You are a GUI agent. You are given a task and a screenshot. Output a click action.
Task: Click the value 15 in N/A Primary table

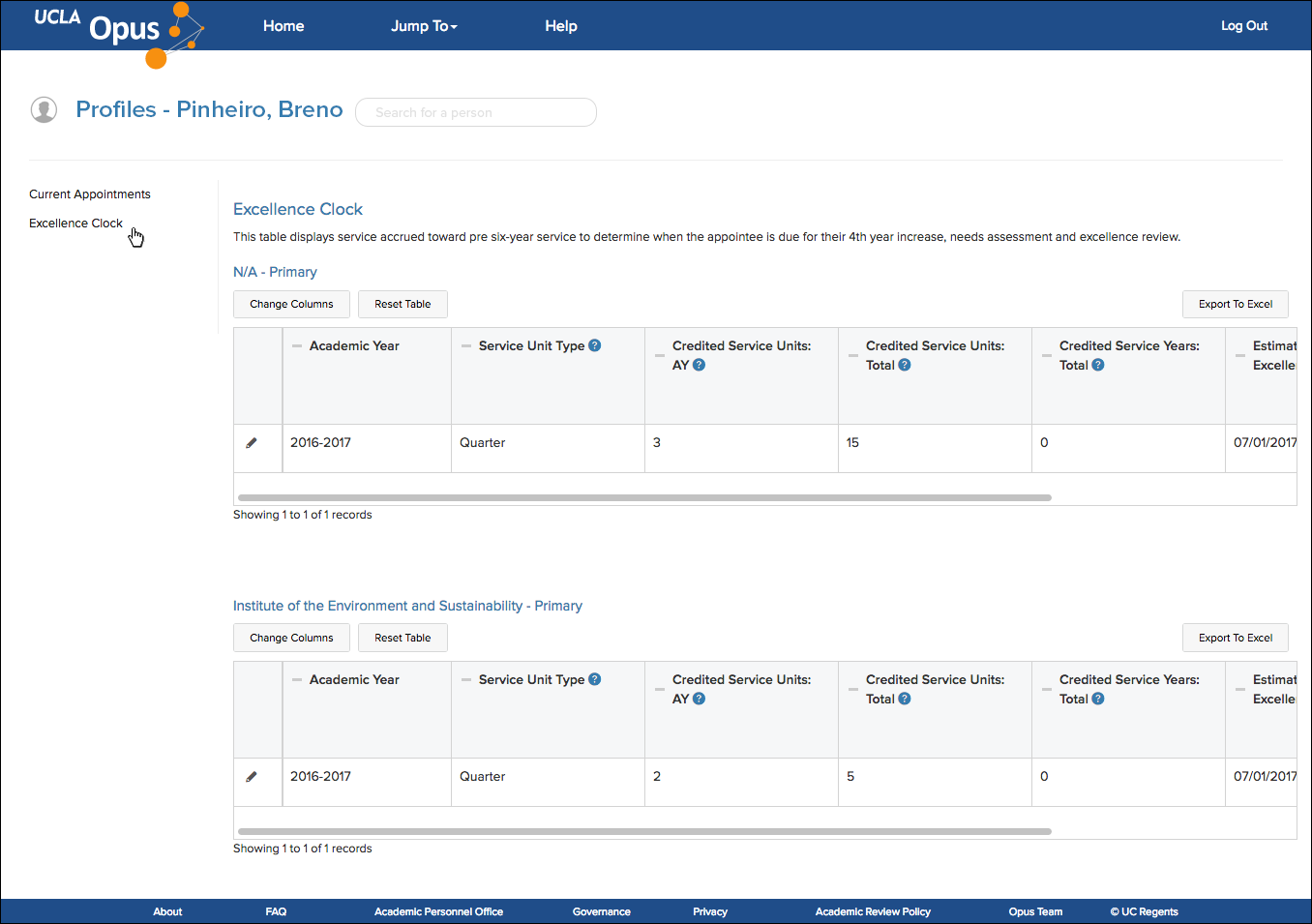[852, 443]
